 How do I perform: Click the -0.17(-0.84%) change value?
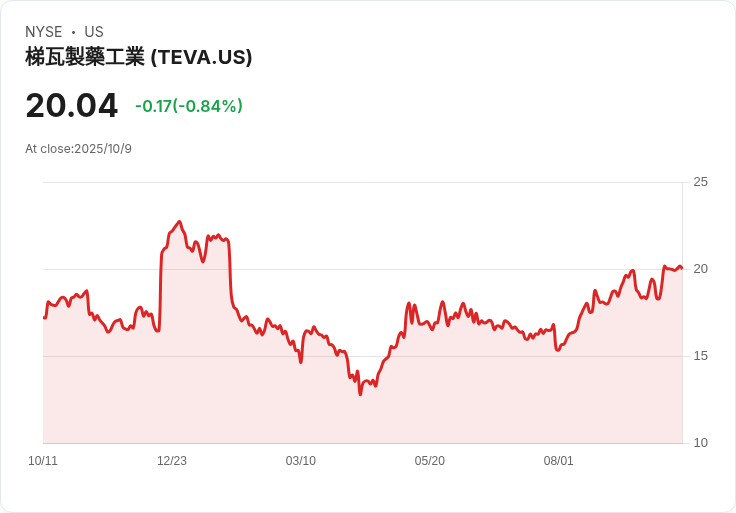click(x=189, y=106)
